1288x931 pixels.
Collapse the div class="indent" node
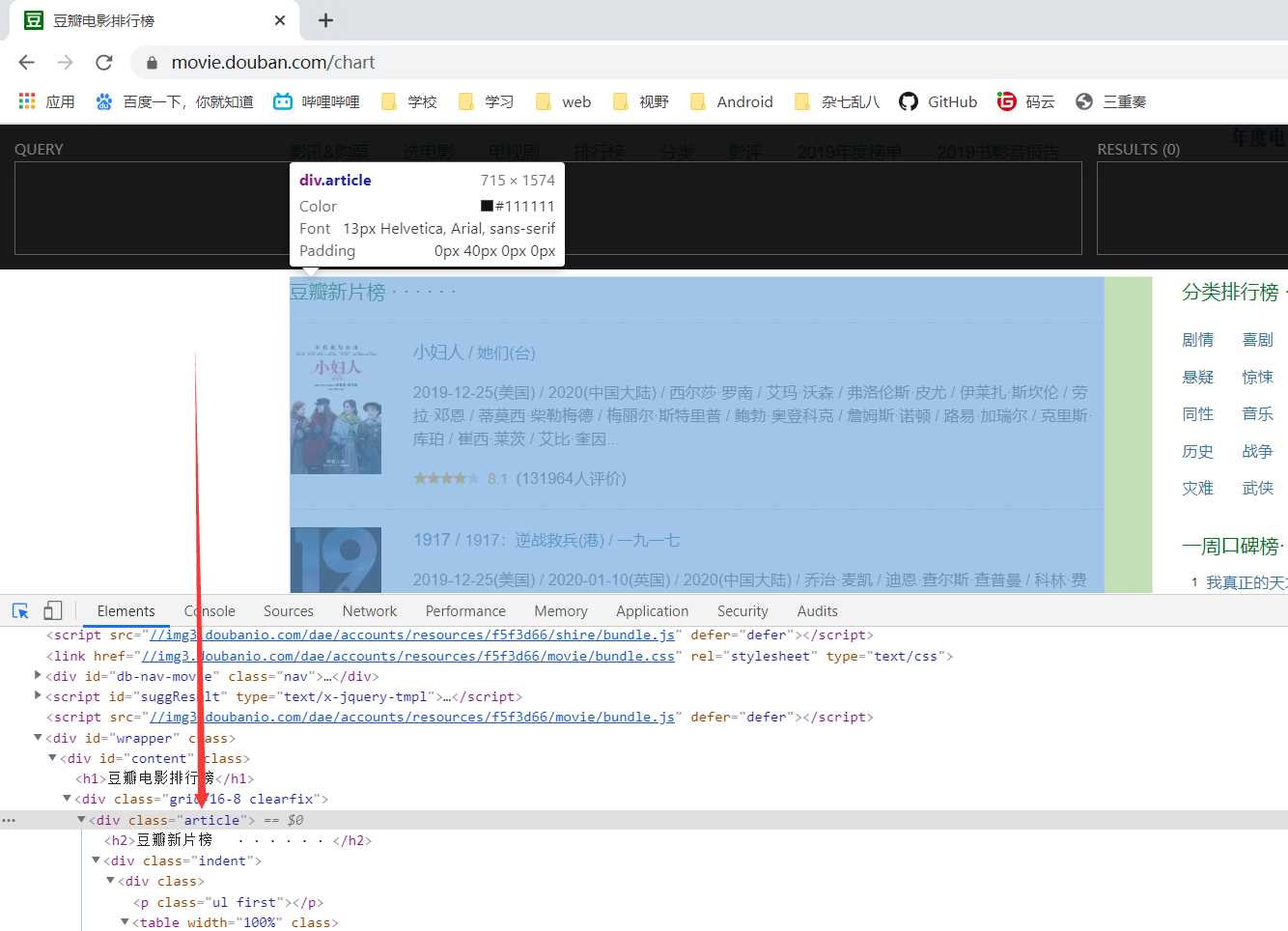(x=96, y=860)
